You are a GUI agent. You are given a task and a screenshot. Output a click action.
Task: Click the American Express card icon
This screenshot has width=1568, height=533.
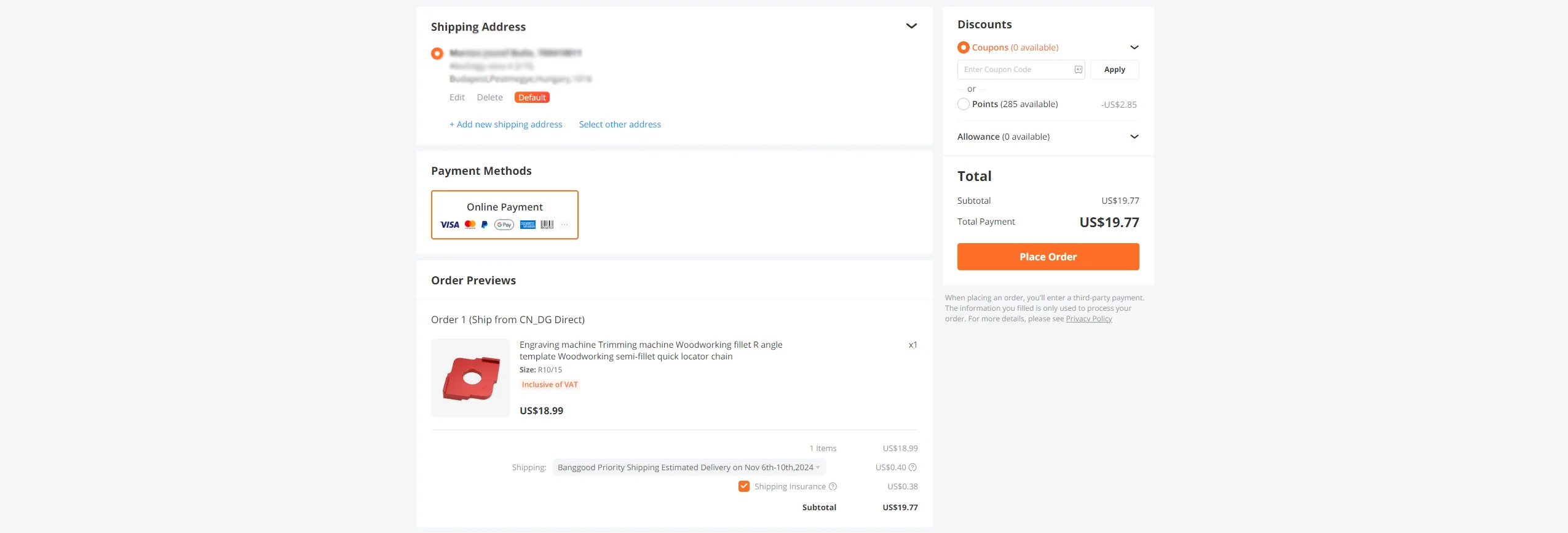(528, 225)
